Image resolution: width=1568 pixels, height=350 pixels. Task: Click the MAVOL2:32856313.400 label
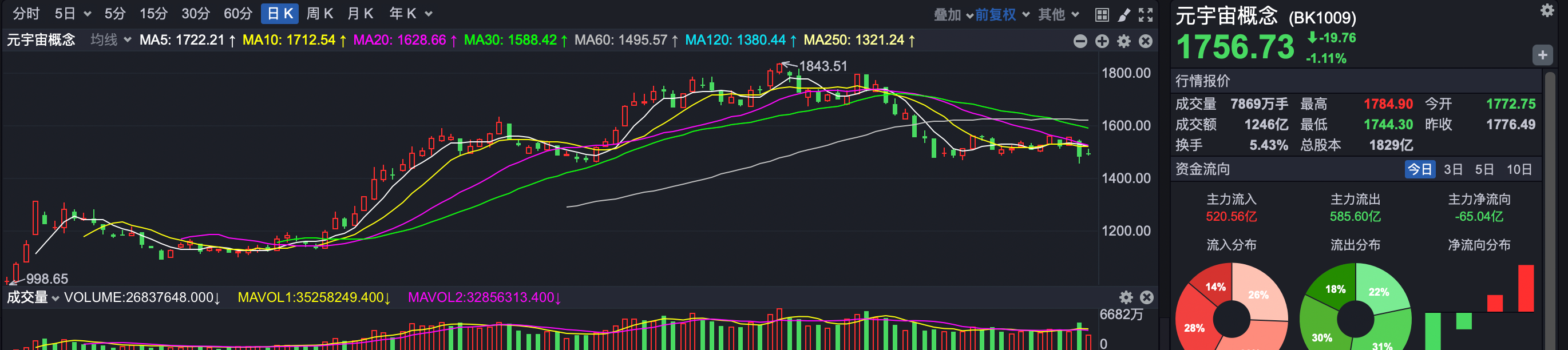point(485,297)
